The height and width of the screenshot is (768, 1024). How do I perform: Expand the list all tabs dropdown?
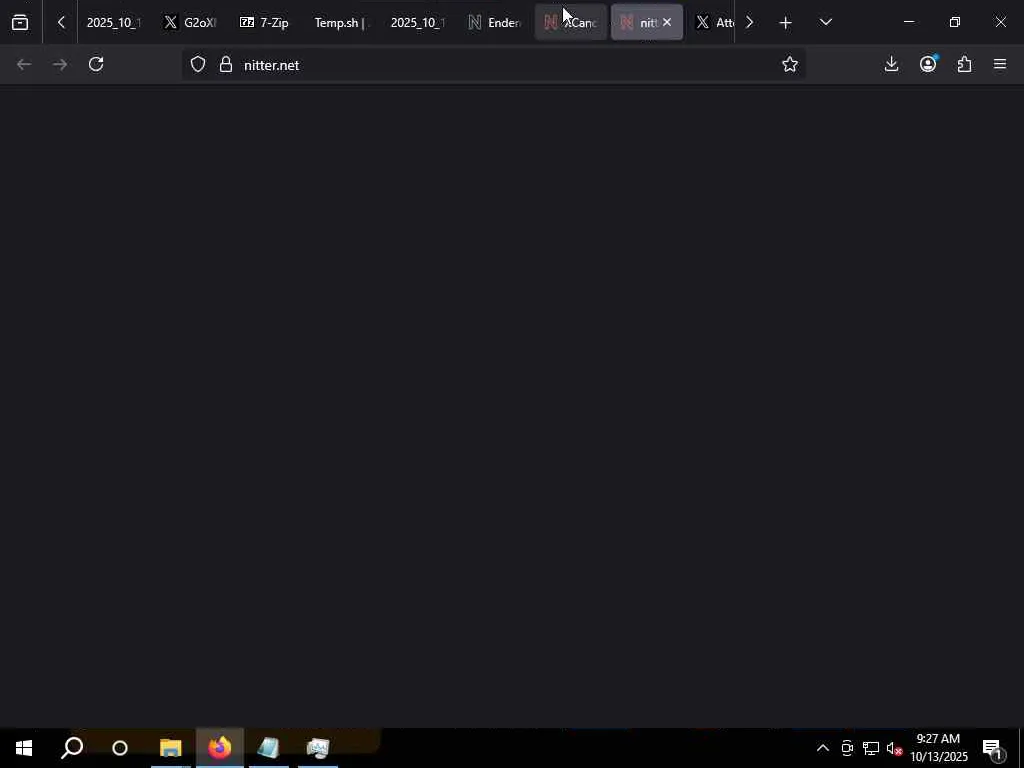tap(825, 23)
